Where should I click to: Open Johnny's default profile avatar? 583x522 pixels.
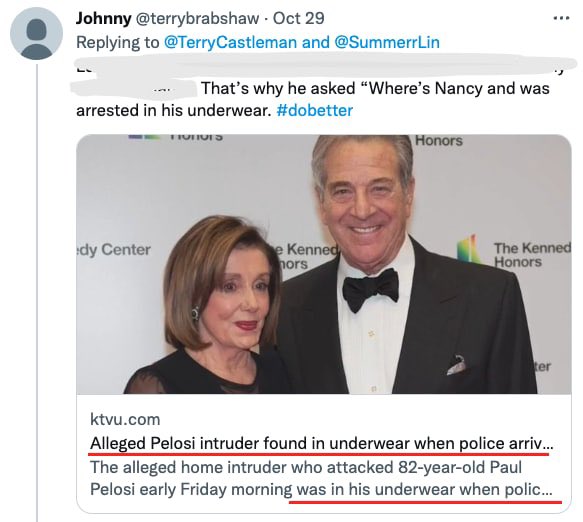pos(36,34)
